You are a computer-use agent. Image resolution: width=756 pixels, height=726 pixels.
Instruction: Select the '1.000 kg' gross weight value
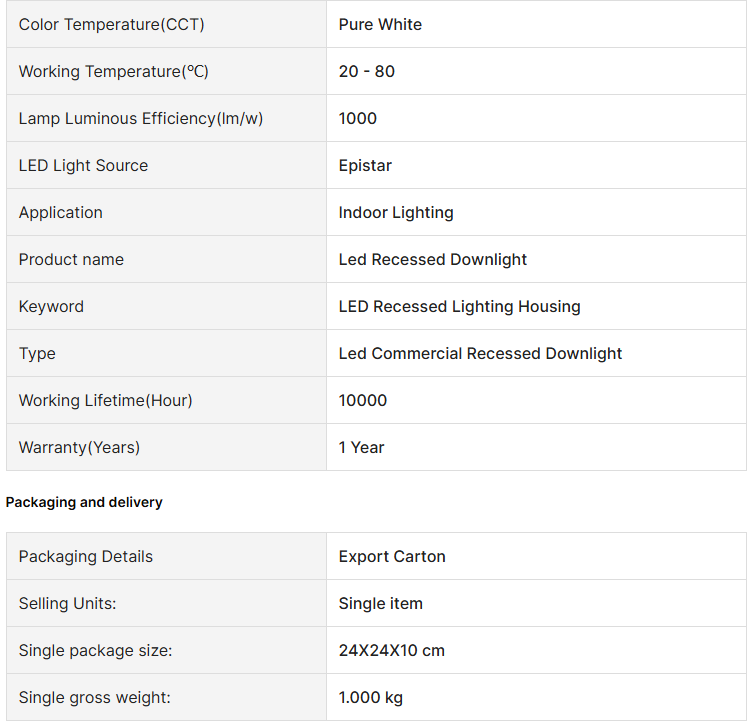tap(370, 697)
